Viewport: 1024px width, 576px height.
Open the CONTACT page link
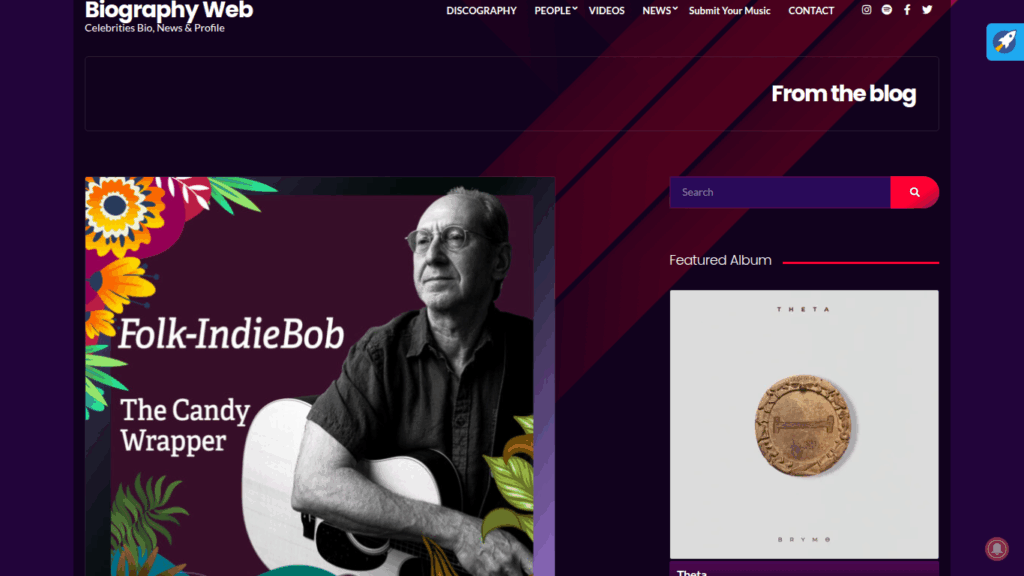click(811, 10)
